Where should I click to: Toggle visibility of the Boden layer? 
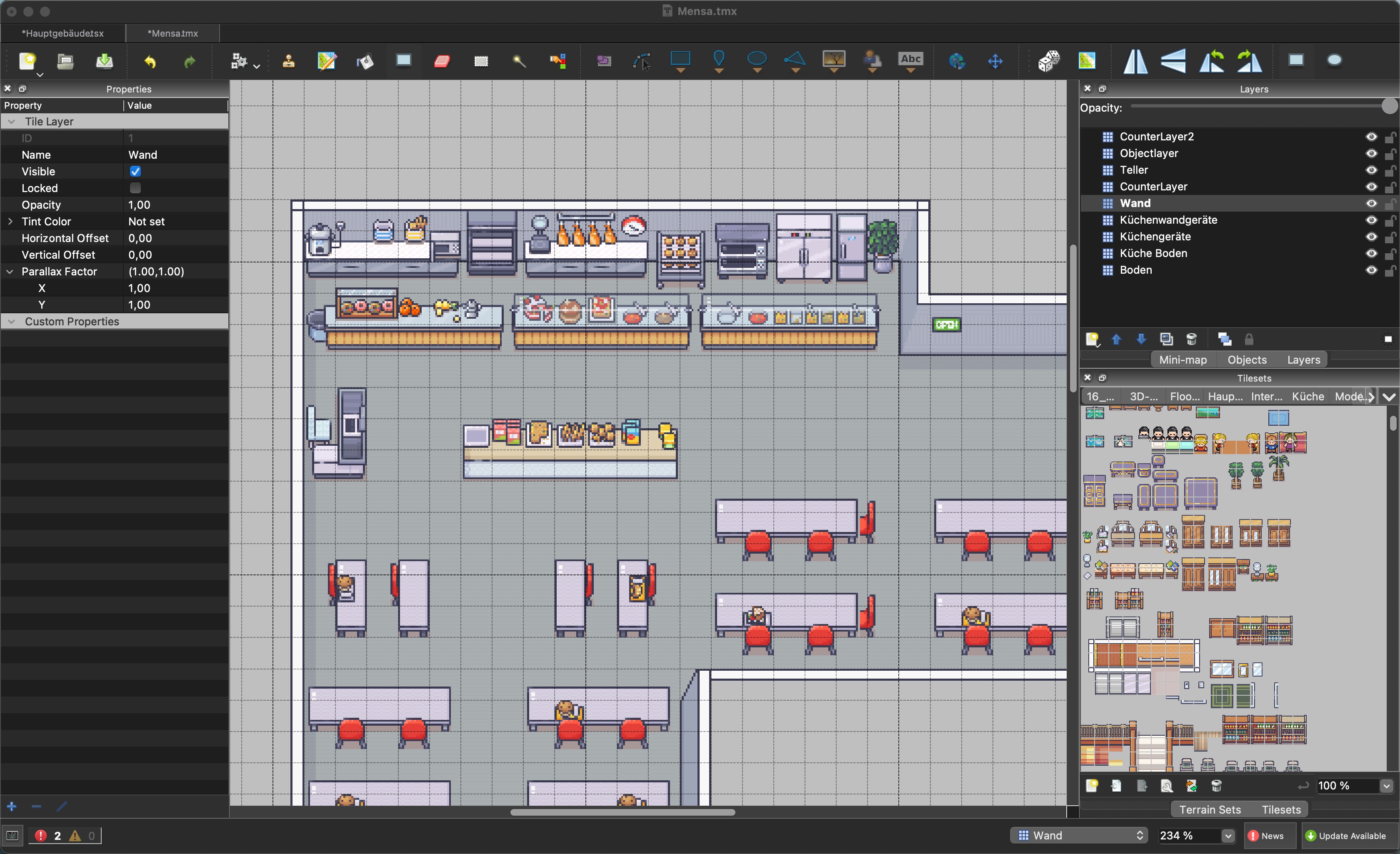1365,269
